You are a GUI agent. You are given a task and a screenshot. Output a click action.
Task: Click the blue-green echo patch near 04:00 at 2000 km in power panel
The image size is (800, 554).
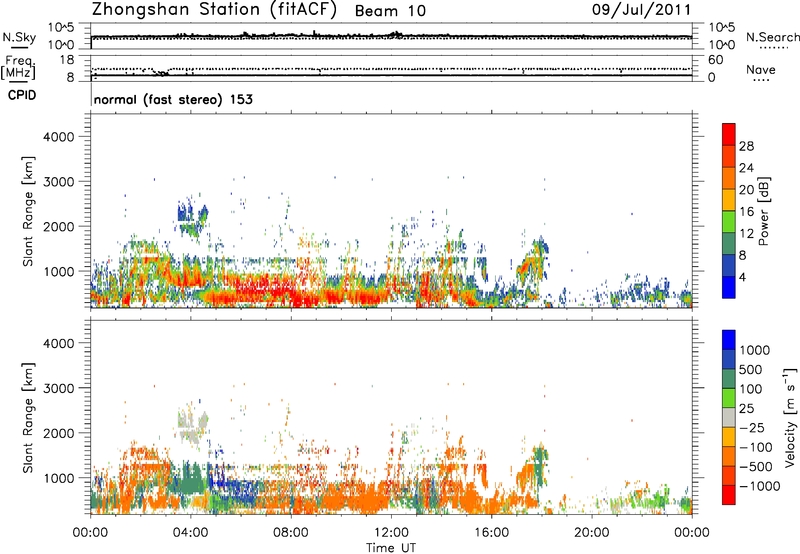pos(192,217)
